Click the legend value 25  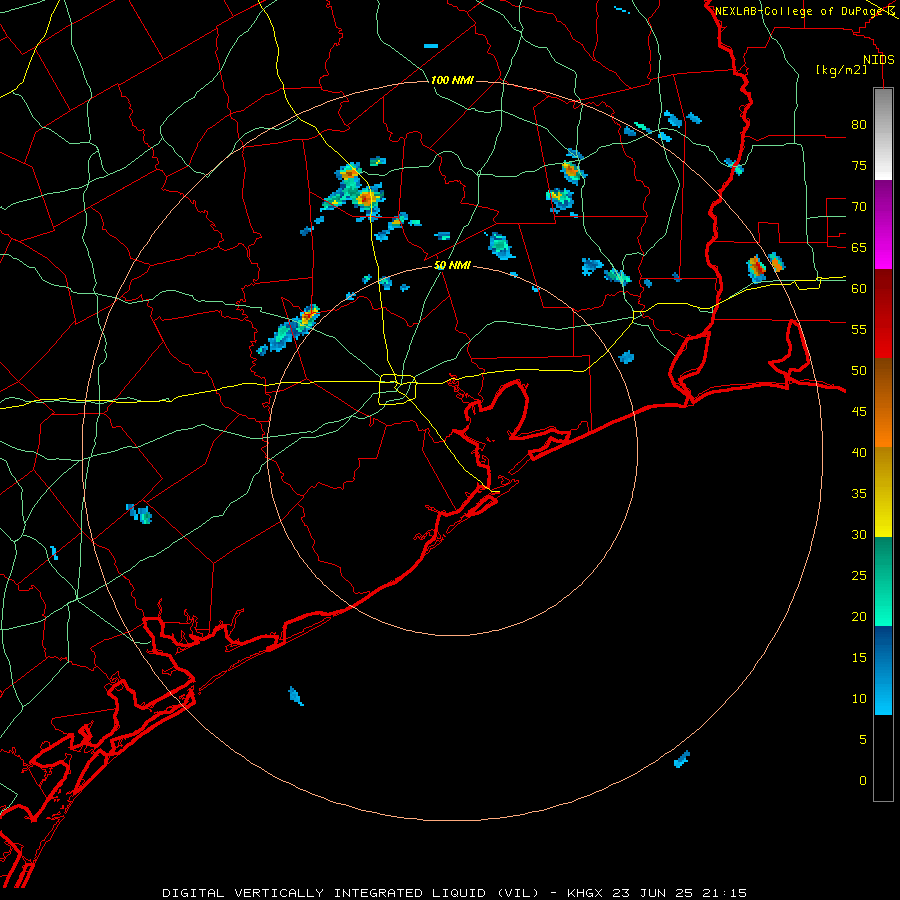[x=859, y=576]
